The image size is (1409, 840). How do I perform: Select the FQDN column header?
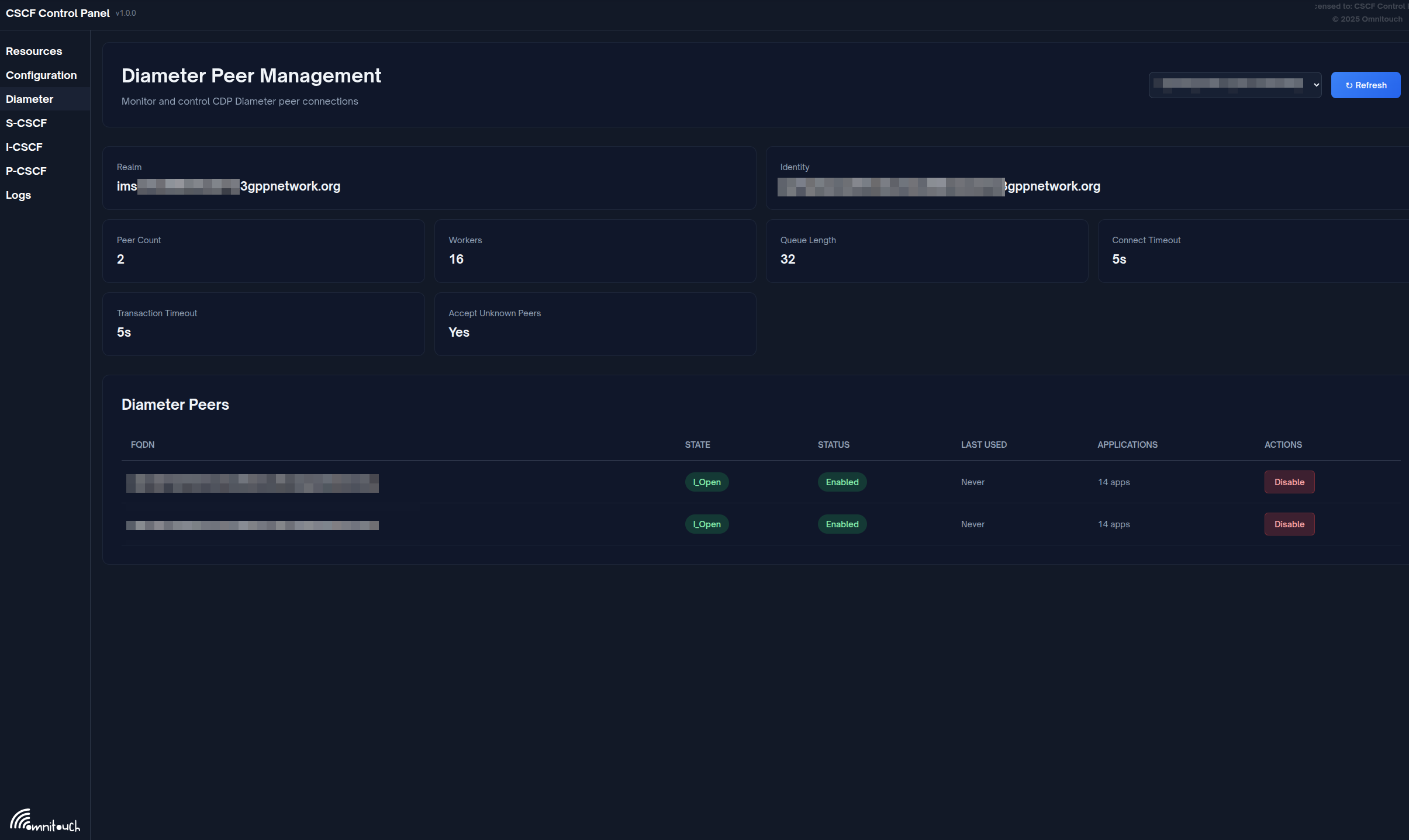pyautogui.click(x=142, y=444)
